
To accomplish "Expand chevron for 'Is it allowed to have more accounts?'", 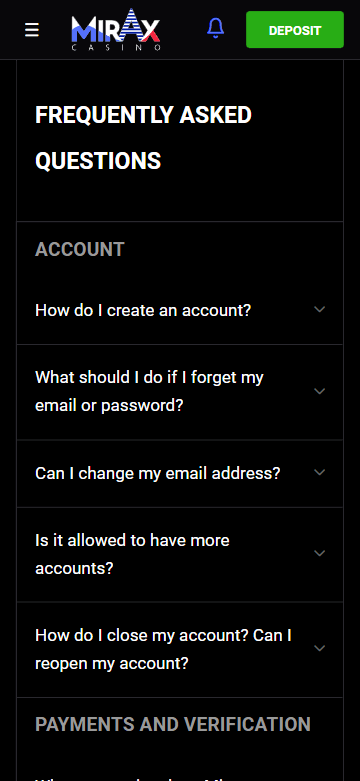I will [x=320, y=553].
